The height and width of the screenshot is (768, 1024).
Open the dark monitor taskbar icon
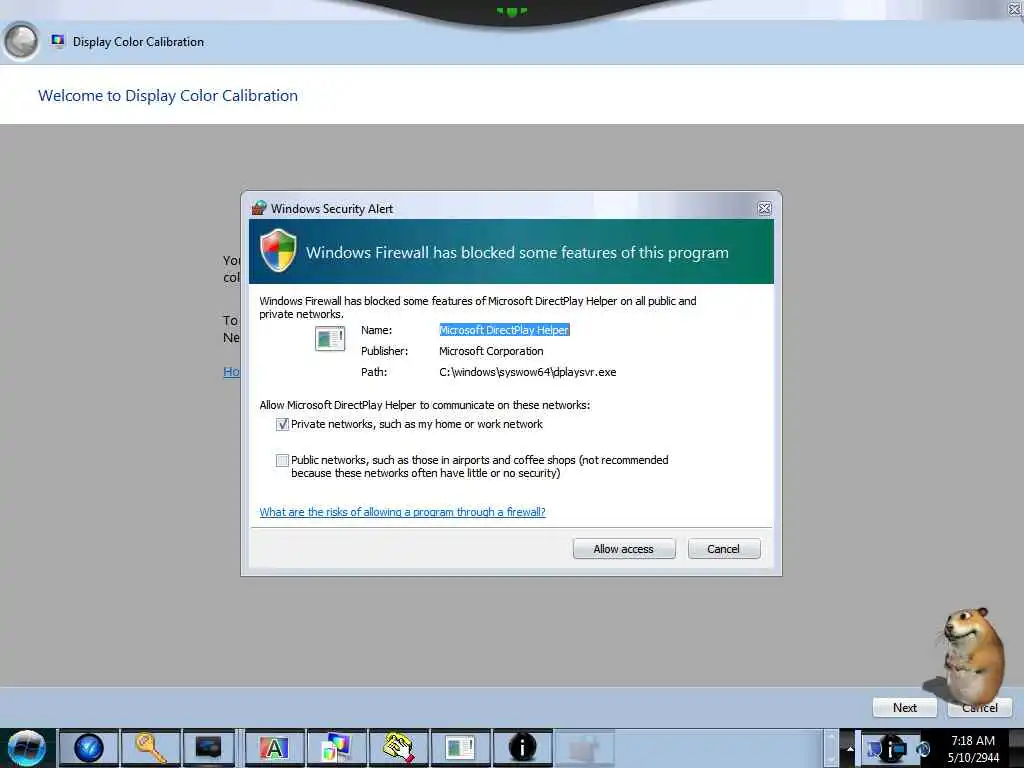208,748
